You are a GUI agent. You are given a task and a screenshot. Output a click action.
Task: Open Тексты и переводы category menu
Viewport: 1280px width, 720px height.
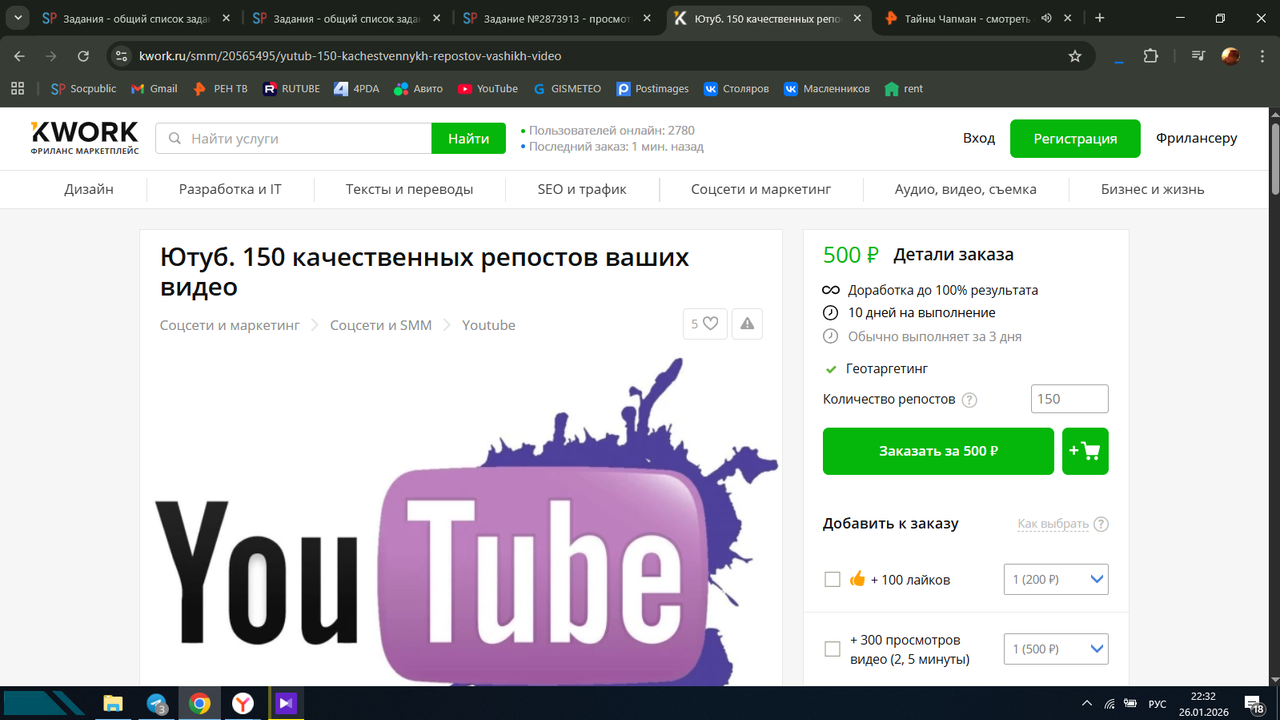[x=410, y=189]
